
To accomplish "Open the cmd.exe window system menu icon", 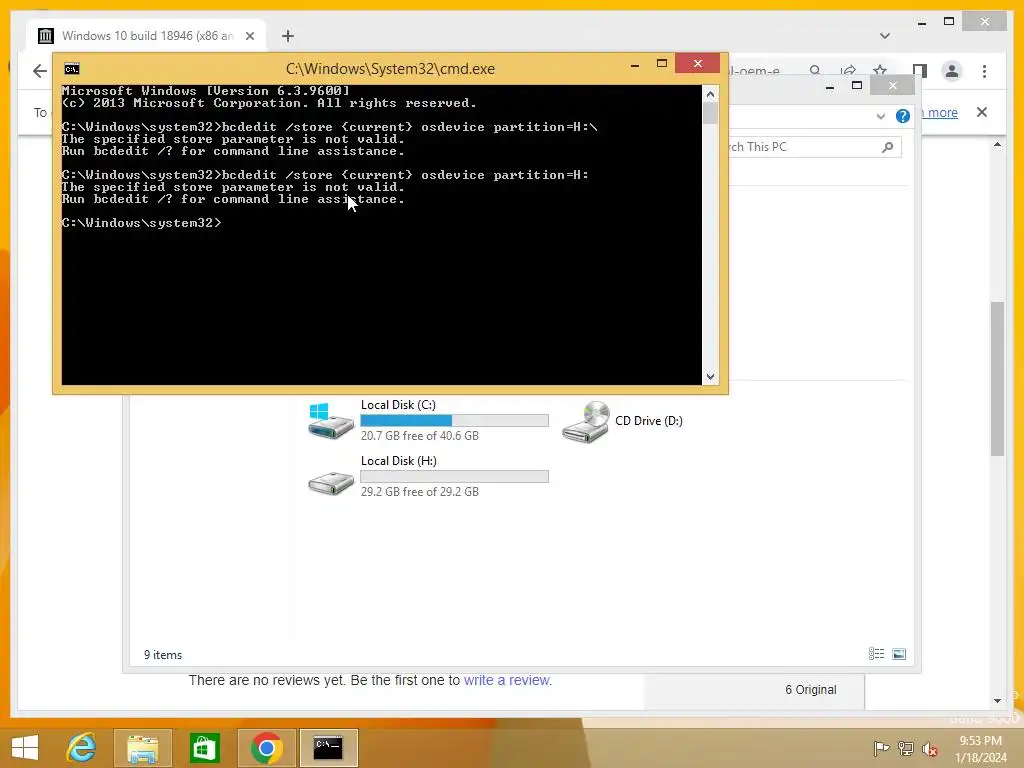I will tap(72, 69).
